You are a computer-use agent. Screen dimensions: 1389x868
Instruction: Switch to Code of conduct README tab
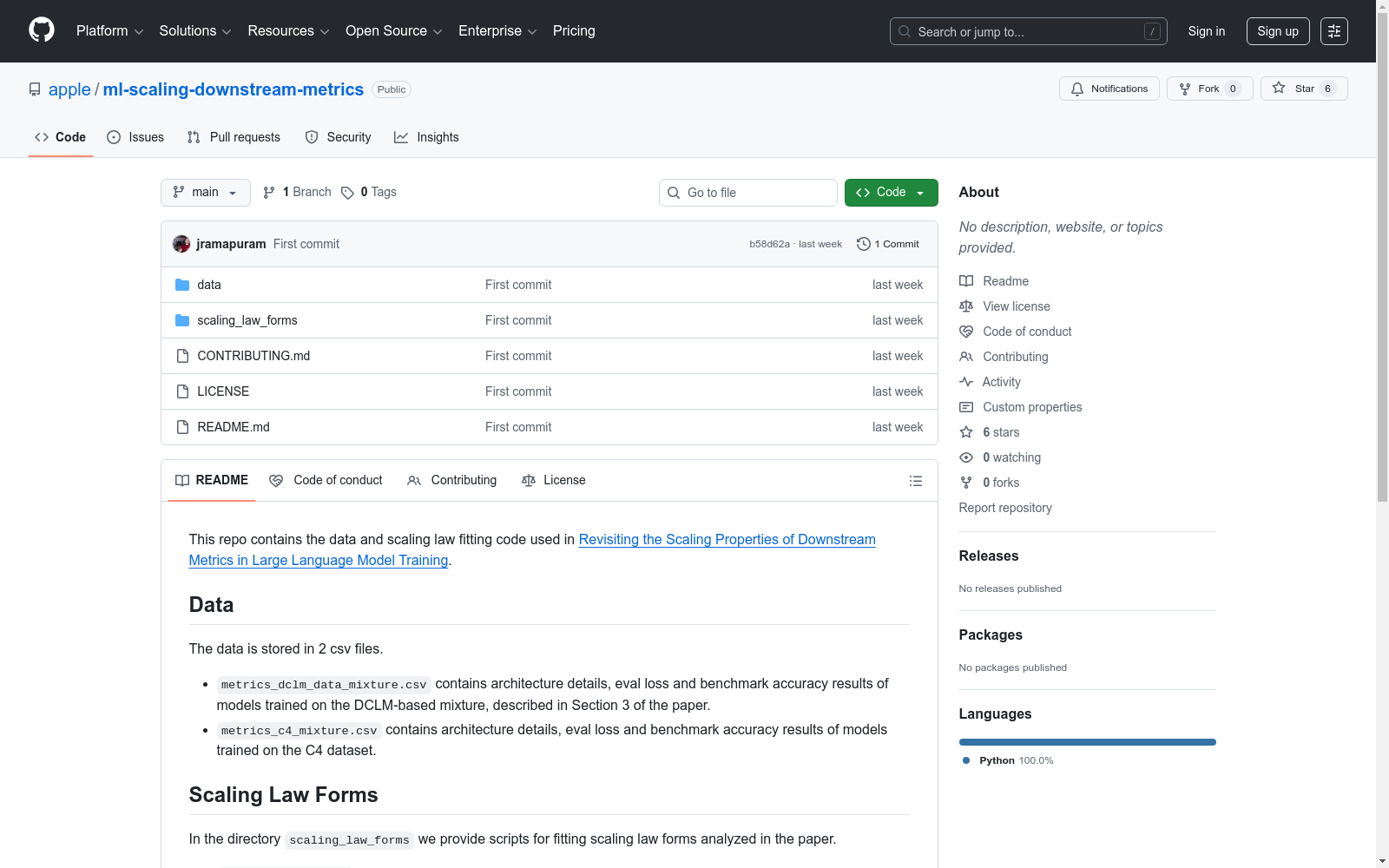pyautogui.click(x=326, y=481)
